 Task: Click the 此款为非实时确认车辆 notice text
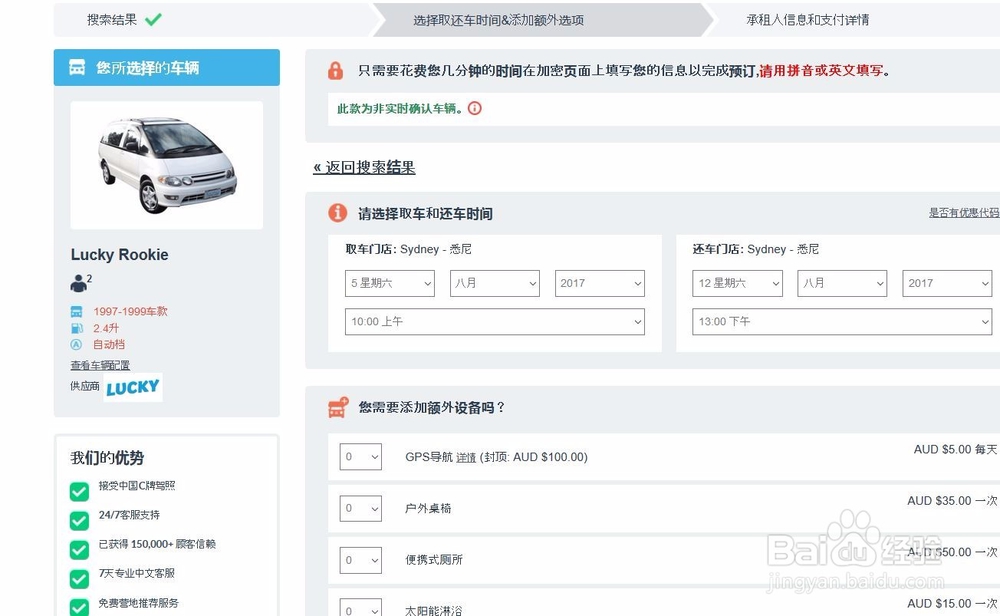(399, 108)
